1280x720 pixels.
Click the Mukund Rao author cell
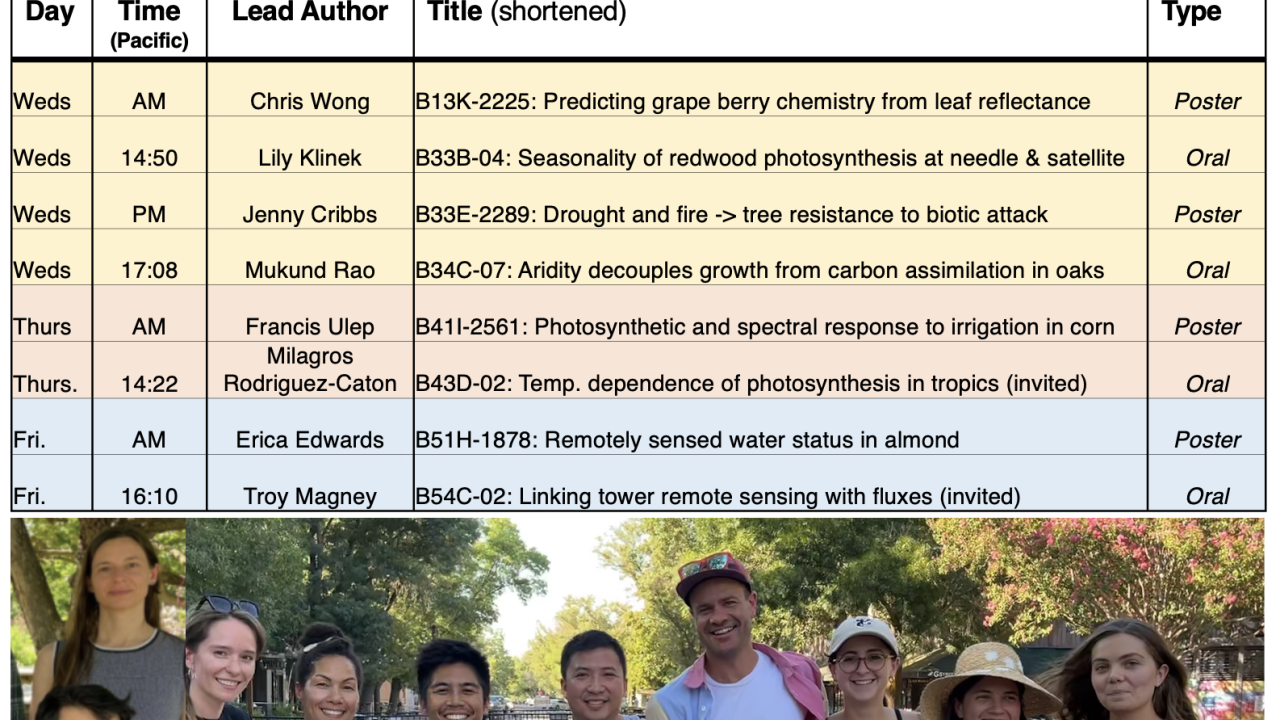coord(310,270)
